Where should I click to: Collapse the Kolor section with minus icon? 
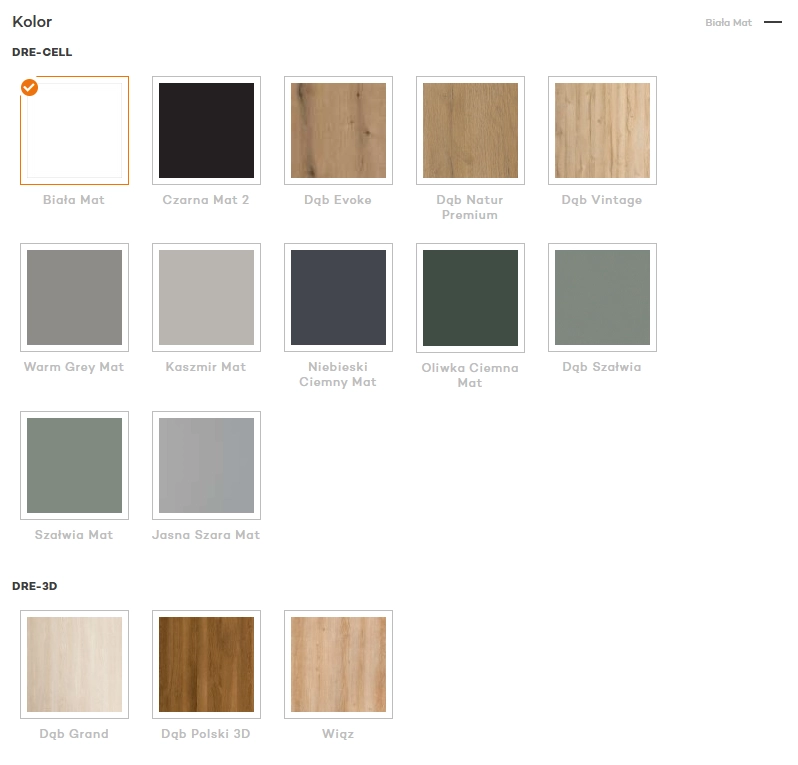[x=773, y=22]
